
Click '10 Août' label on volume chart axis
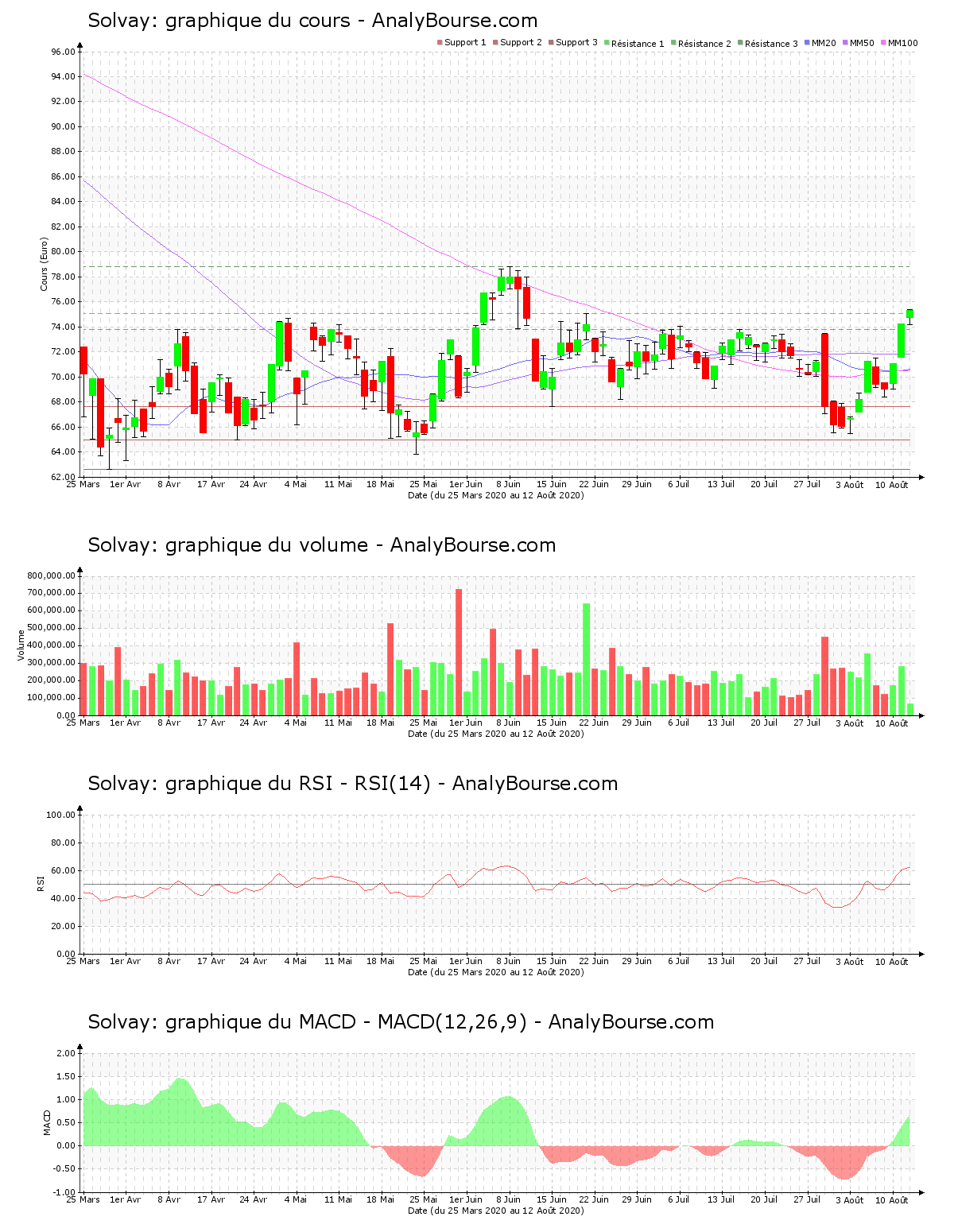pos(892,723)
